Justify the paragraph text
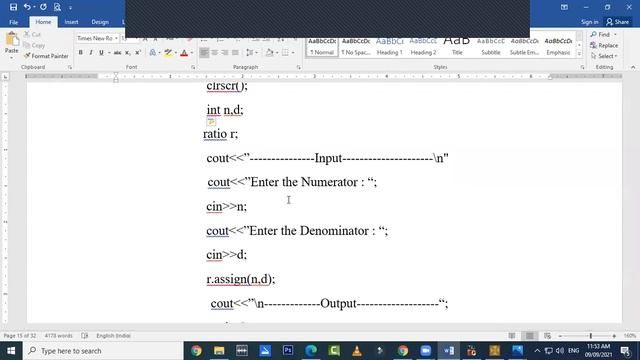The width and height of the screenshot is (640, 360). [x=235, y=53]
